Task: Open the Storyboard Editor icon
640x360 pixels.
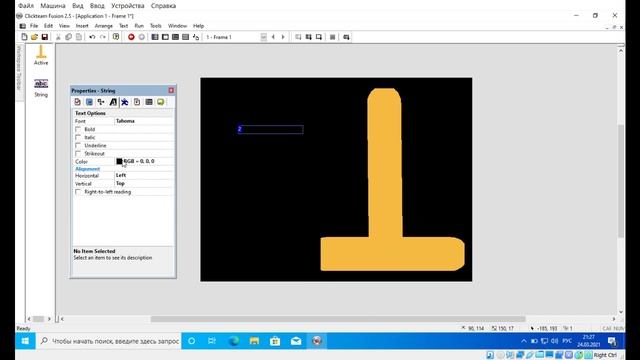Action: [x=155, y=37]
